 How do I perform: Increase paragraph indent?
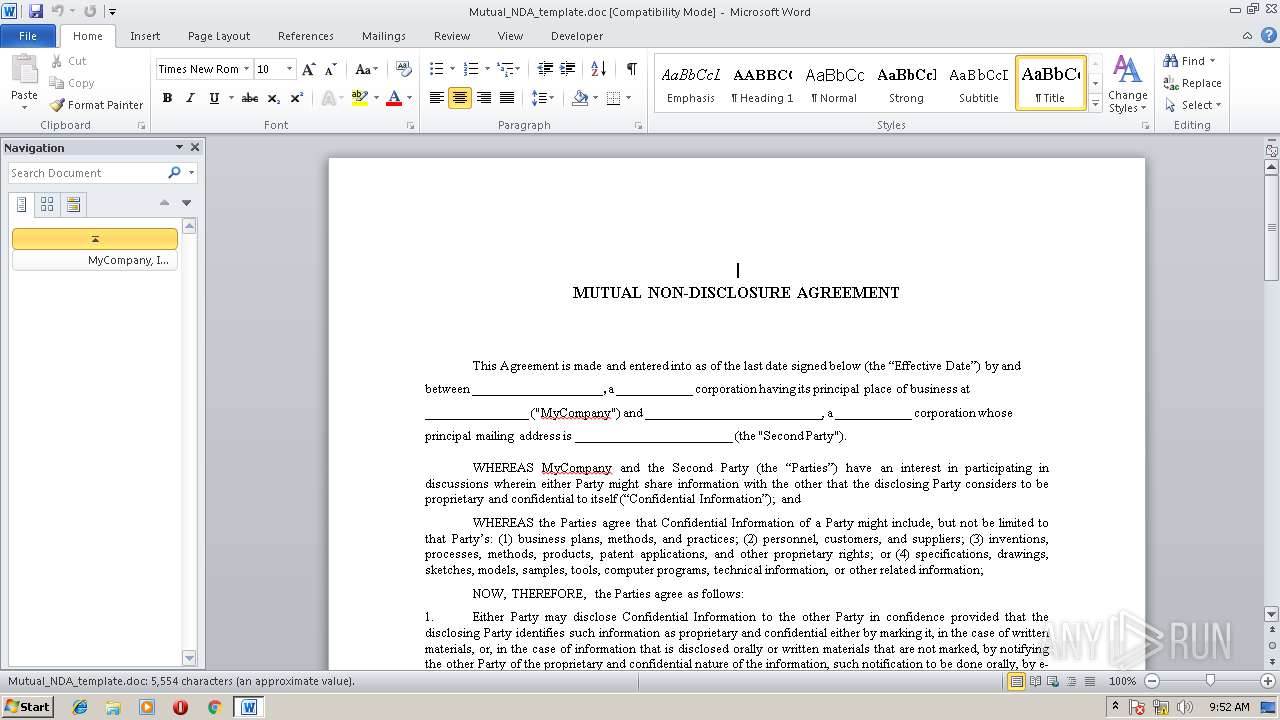568,69
